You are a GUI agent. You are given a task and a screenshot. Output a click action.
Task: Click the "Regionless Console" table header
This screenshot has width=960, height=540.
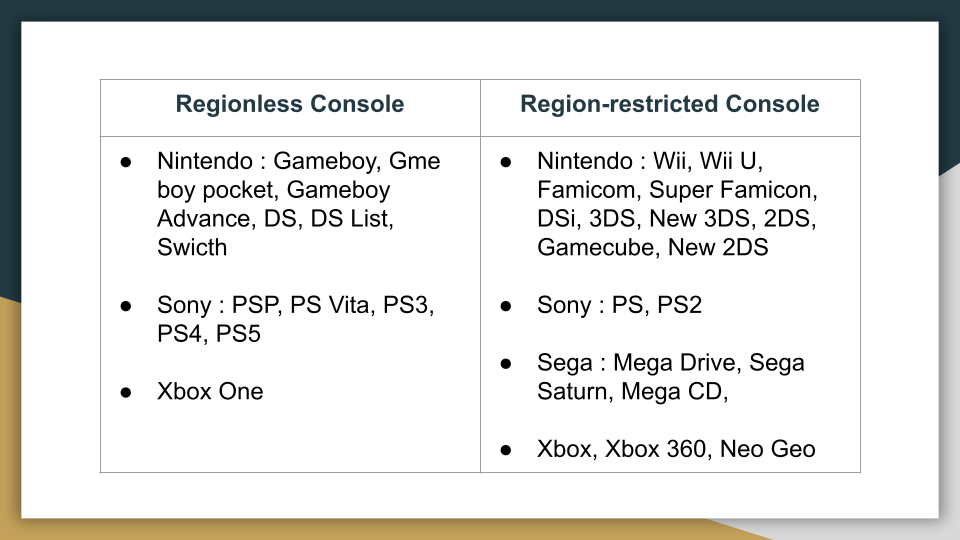(x=290, y=105)
